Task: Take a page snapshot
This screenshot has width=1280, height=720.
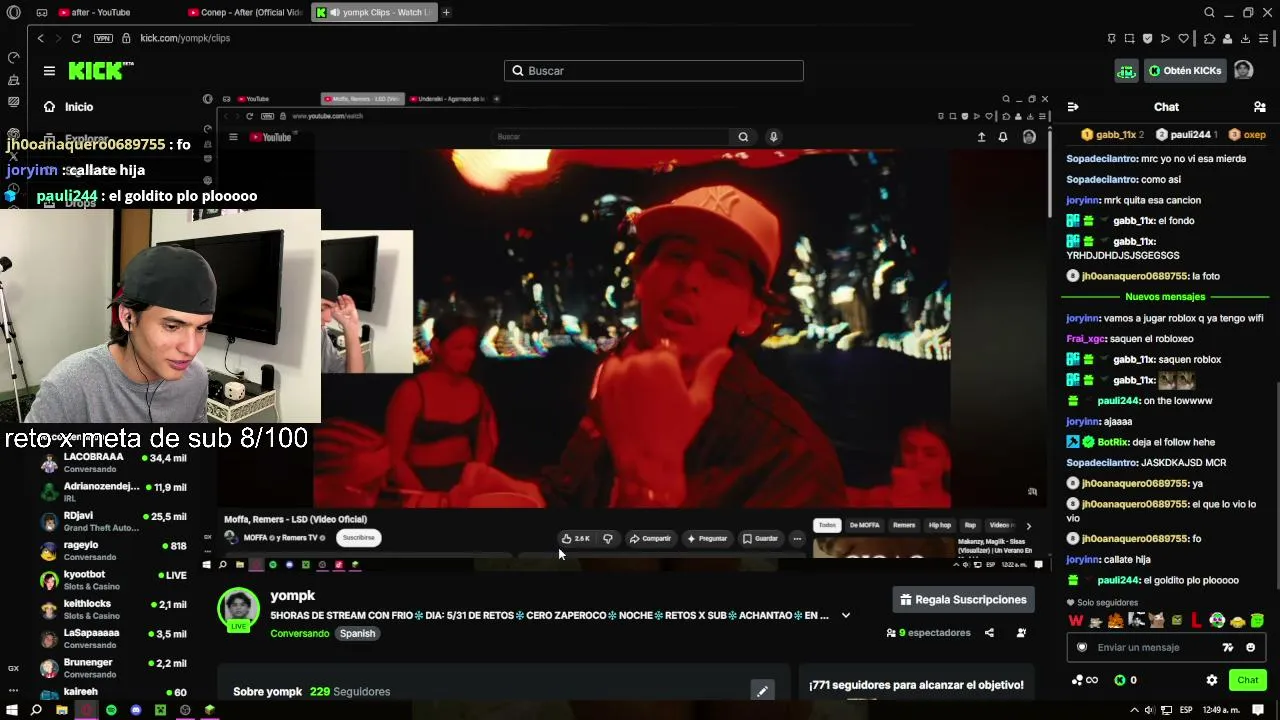Action: 1129,38
